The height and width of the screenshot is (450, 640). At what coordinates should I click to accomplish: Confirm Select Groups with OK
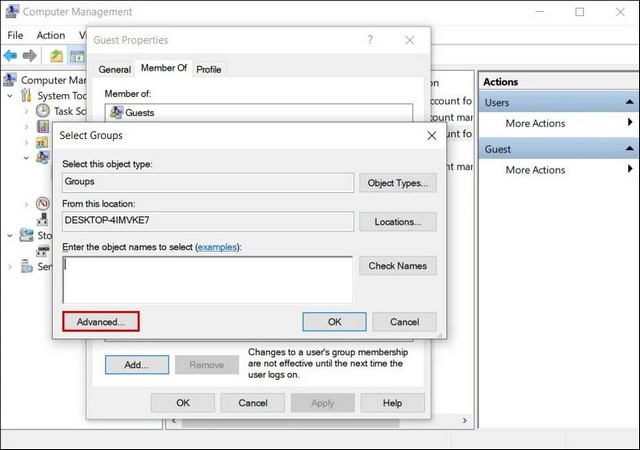[x=335, y=322]
